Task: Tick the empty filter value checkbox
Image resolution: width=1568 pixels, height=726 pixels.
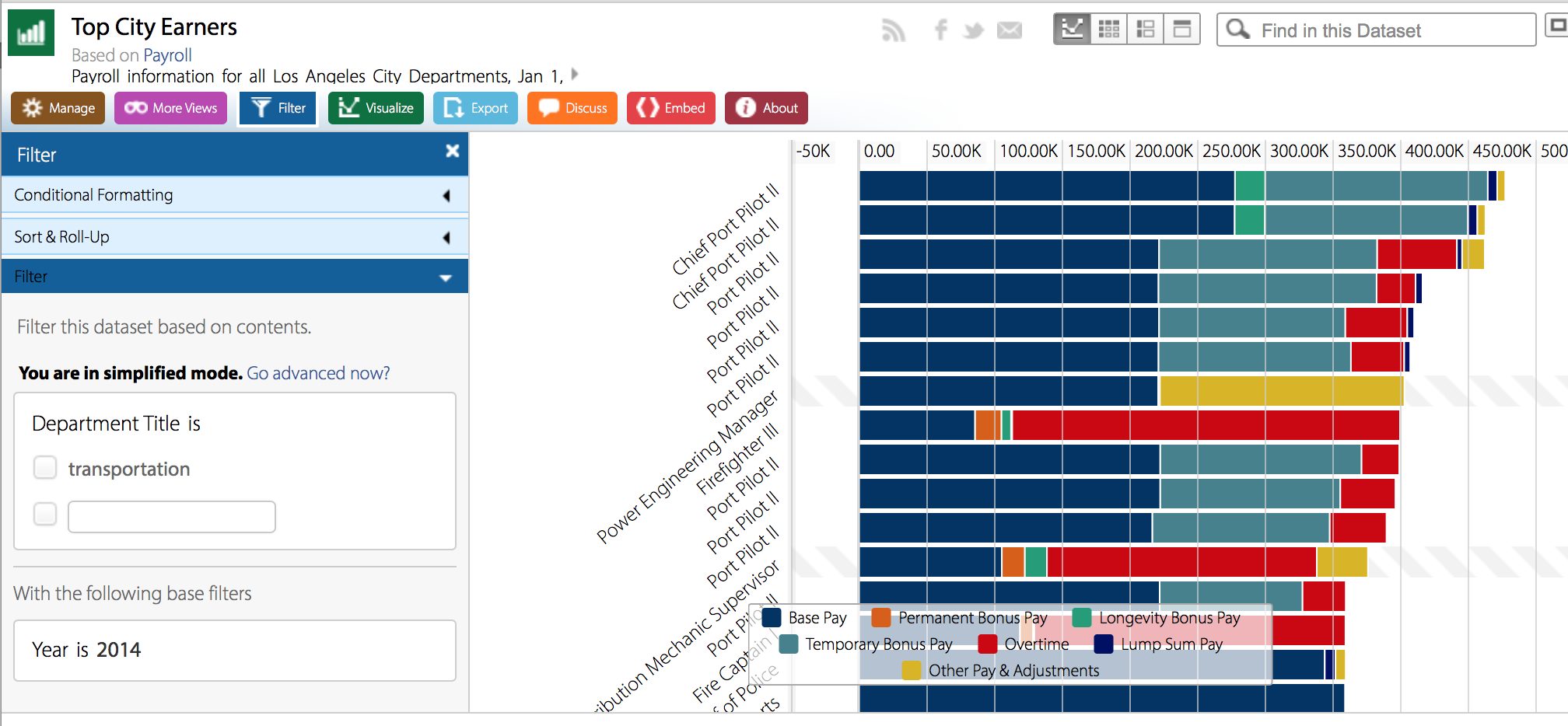Action: pos(45,514)
